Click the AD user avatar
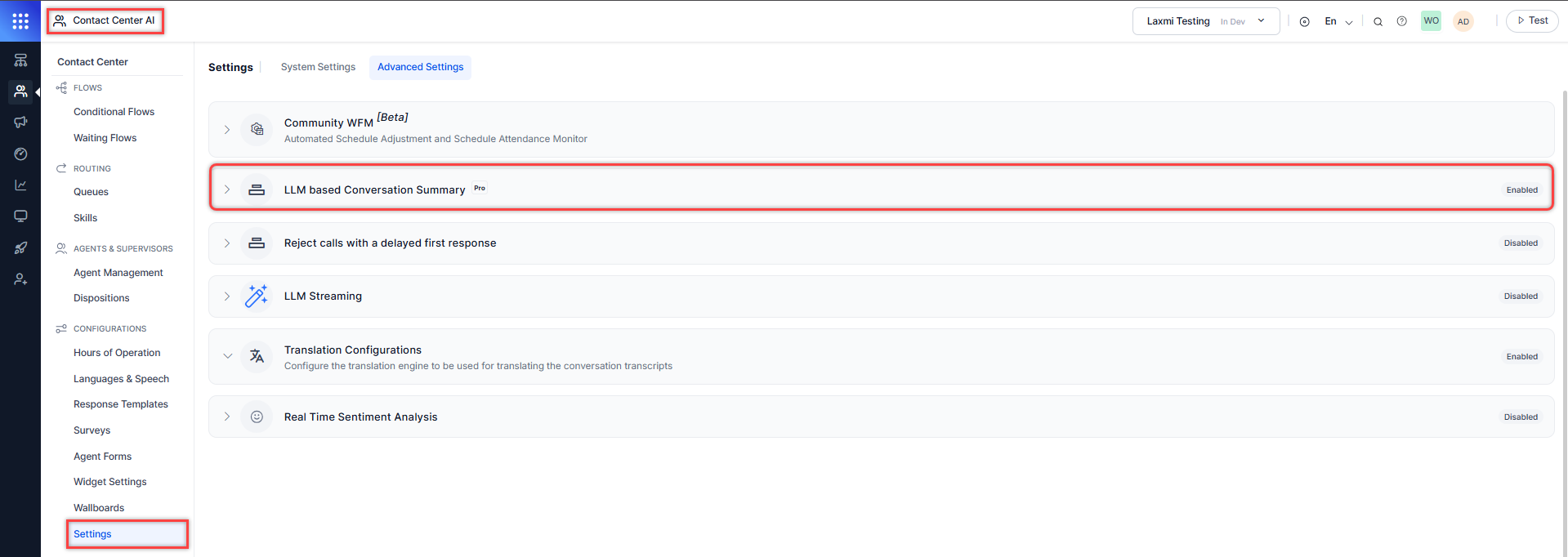This screenshot has height=557, width=1568. pos(1463,21)
